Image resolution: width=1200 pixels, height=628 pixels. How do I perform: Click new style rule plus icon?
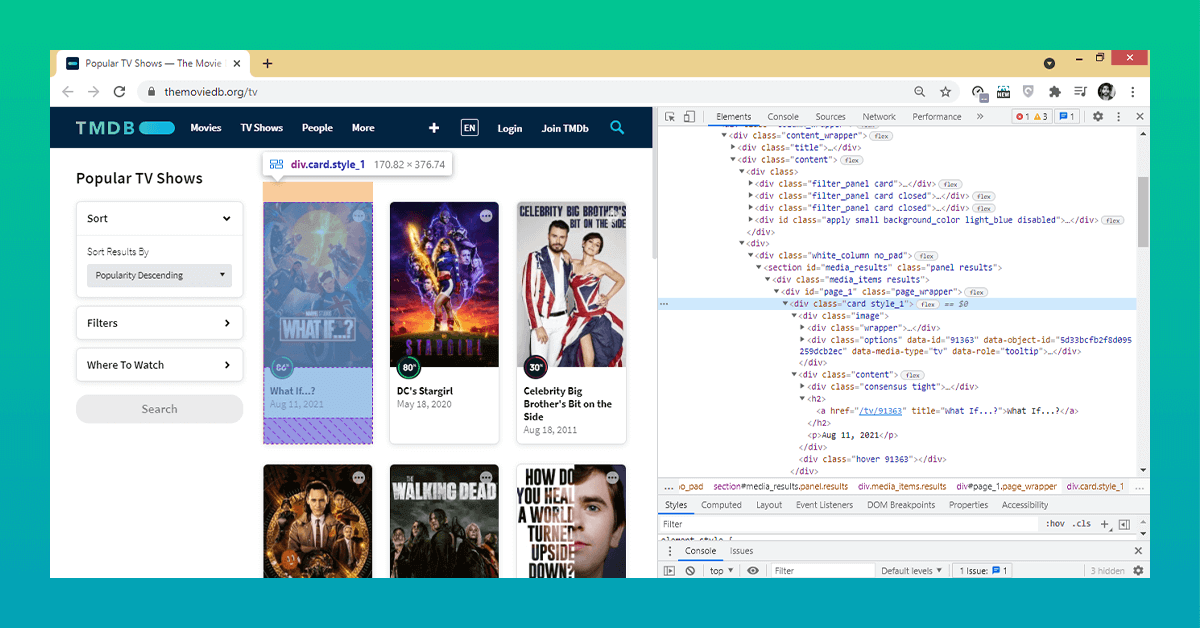coord(1104,524)
